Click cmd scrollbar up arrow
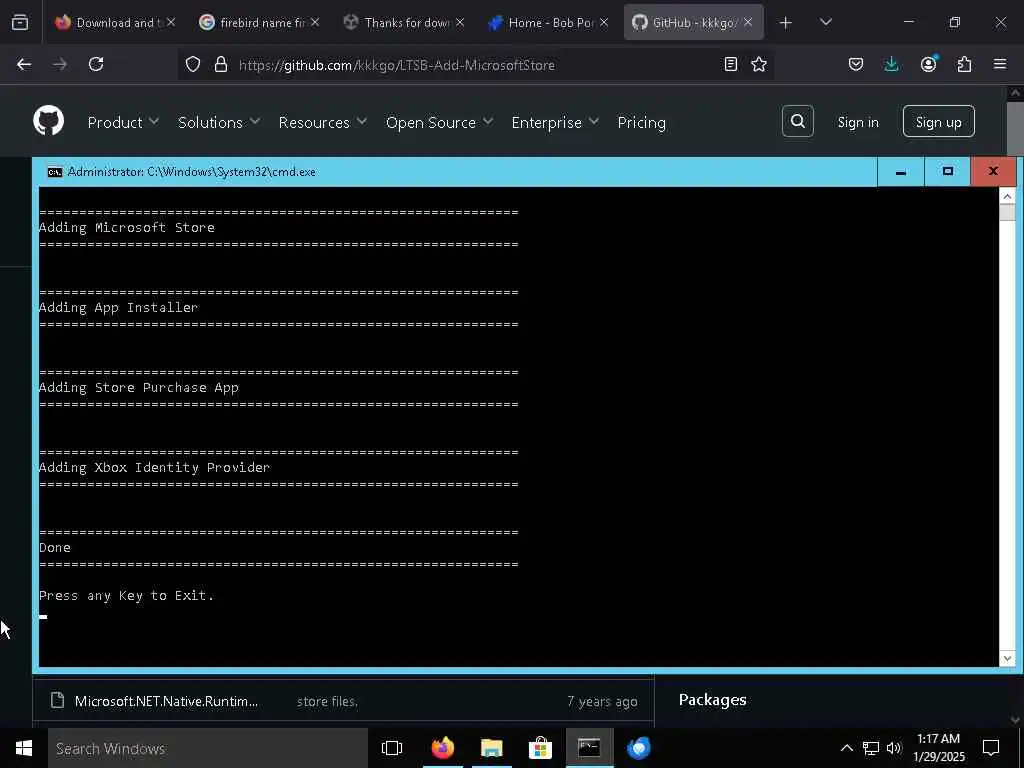 1007,196
